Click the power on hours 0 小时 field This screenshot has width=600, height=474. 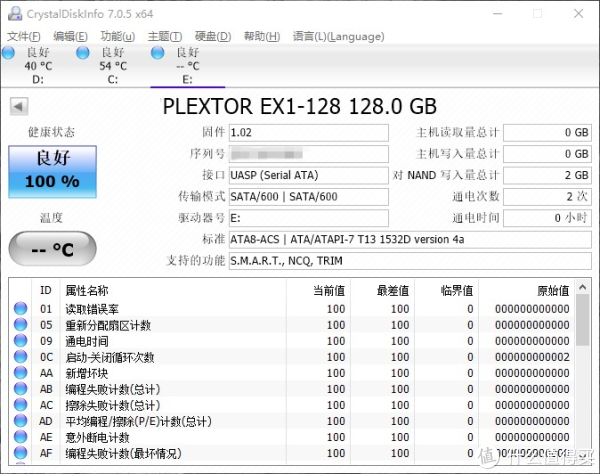pyautogui.click(x=547, y=218)
